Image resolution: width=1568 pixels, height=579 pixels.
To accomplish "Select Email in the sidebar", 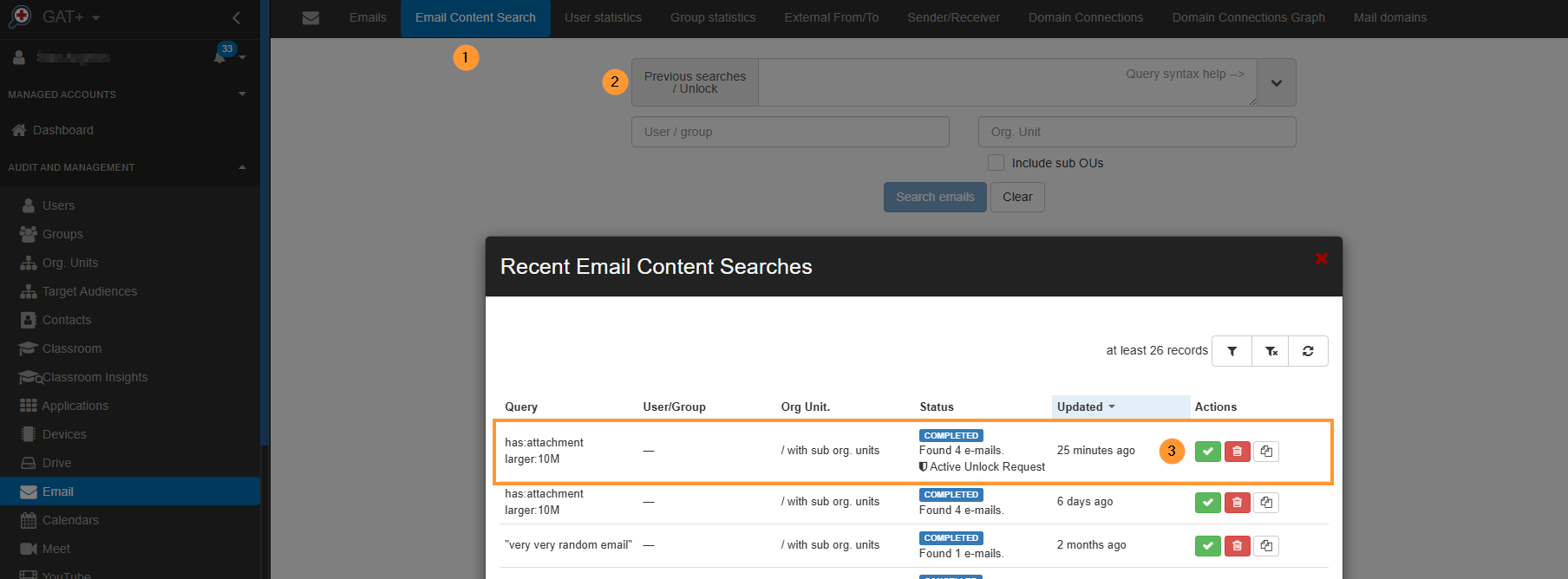I will (130, 491).
